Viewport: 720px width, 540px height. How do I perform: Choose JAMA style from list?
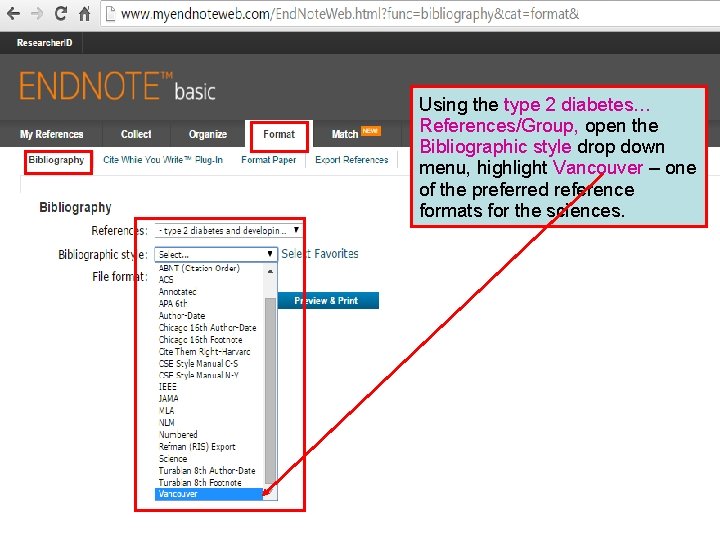[210, 399]
